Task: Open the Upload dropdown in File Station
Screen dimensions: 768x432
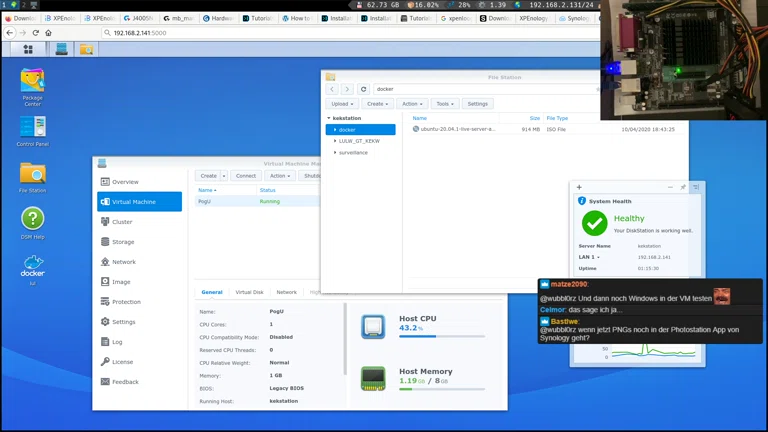Action: 342,104
